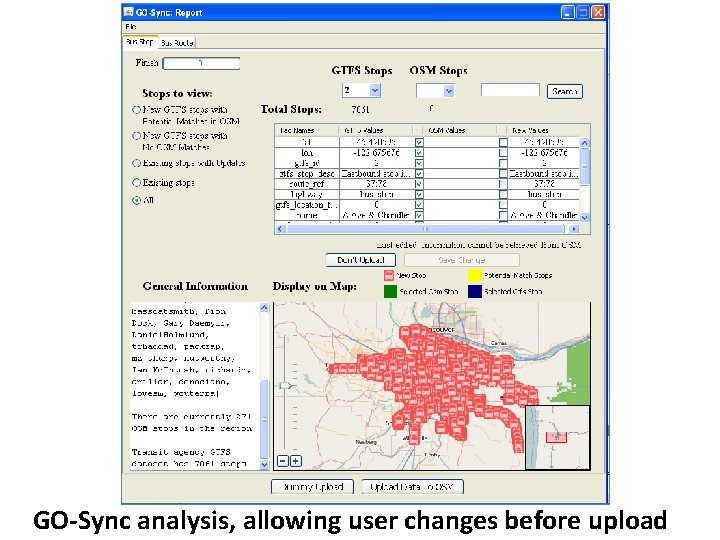Check OSM value checkbox for lon row
This screenshot has height=540, width=720.
[503, 153]
